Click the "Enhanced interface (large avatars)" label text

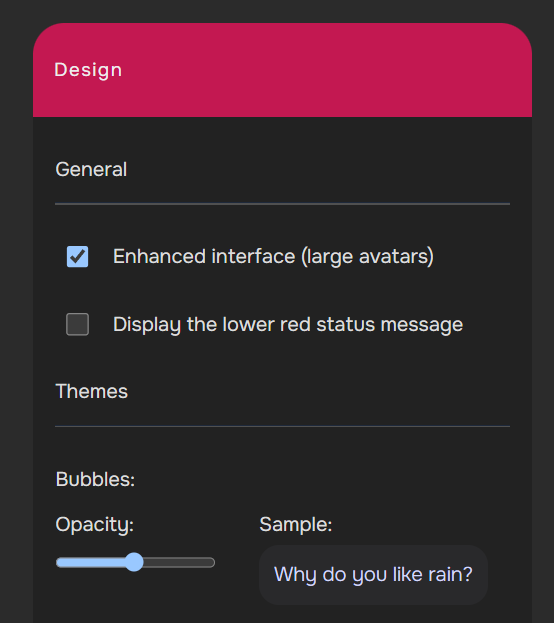coord(273,257)
